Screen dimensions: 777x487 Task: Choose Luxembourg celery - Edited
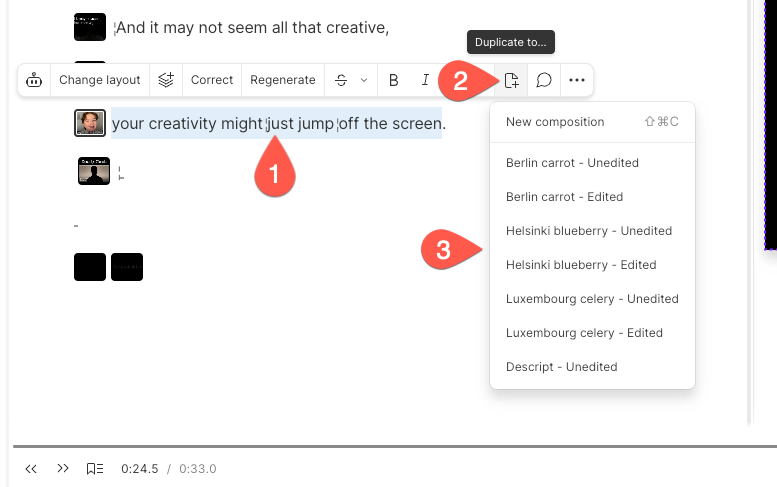click(592, 333)
